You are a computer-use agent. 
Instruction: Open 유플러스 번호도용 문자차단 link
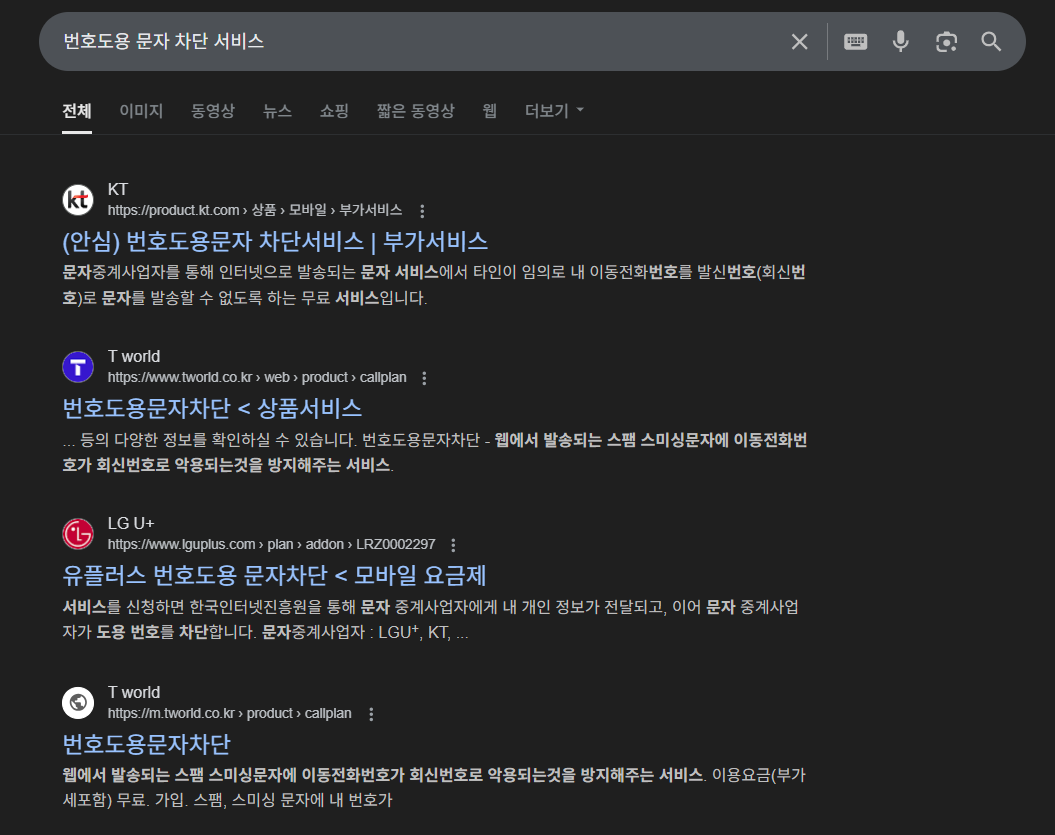coord(274,575)
